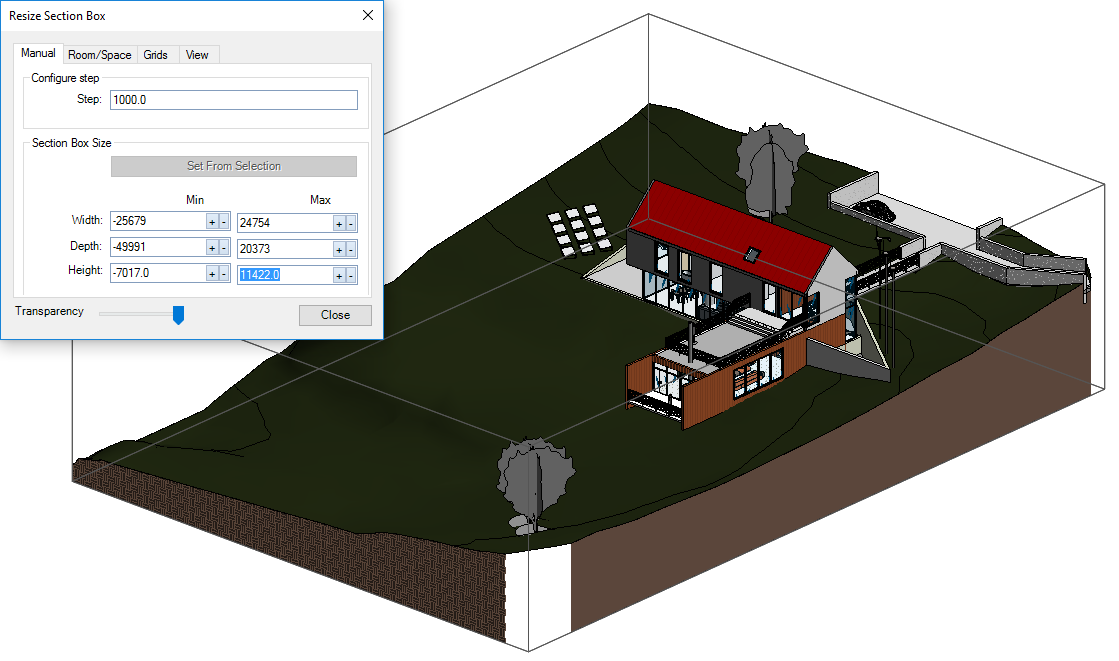Select the View tab
Viewport: 1119px width, 661px height.
tap(197, 54)
